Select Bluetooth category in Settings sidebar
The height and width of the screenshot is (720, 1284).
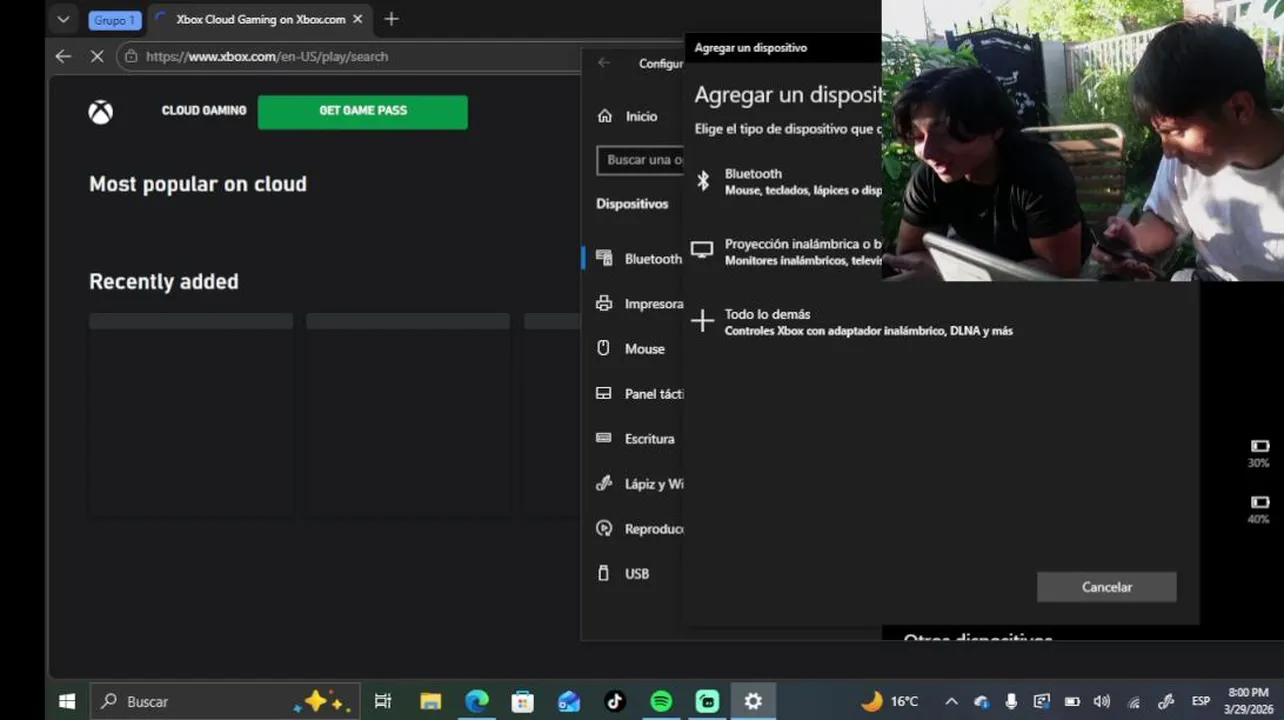[x=638, y=259]
